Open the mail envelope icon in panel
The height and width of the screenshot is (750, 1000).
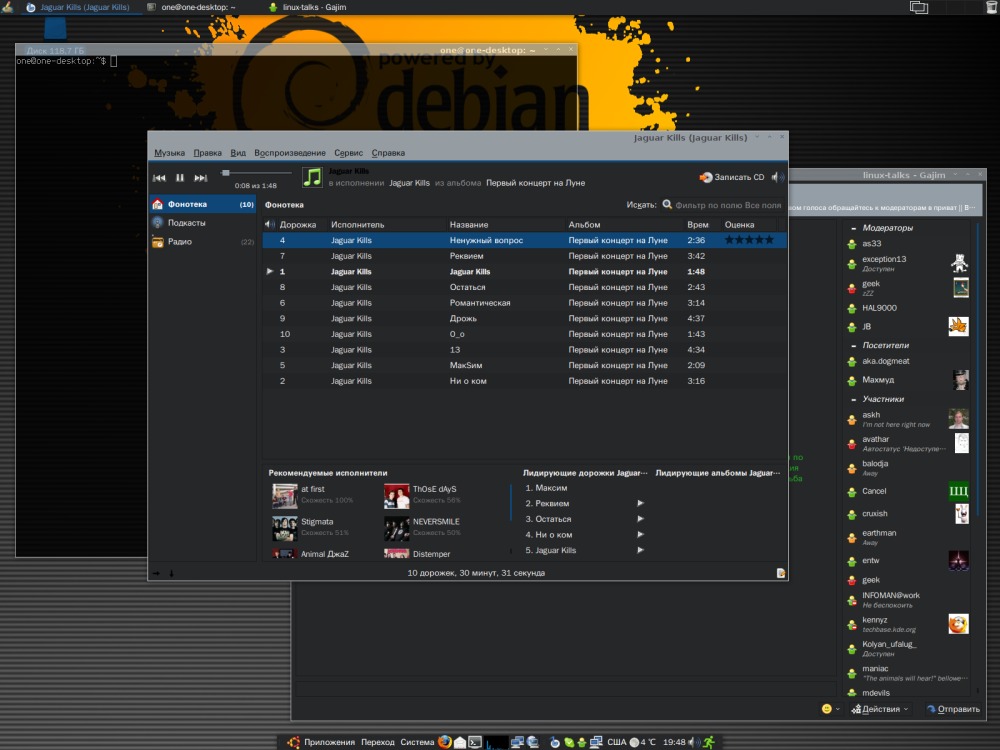point(460,742)
